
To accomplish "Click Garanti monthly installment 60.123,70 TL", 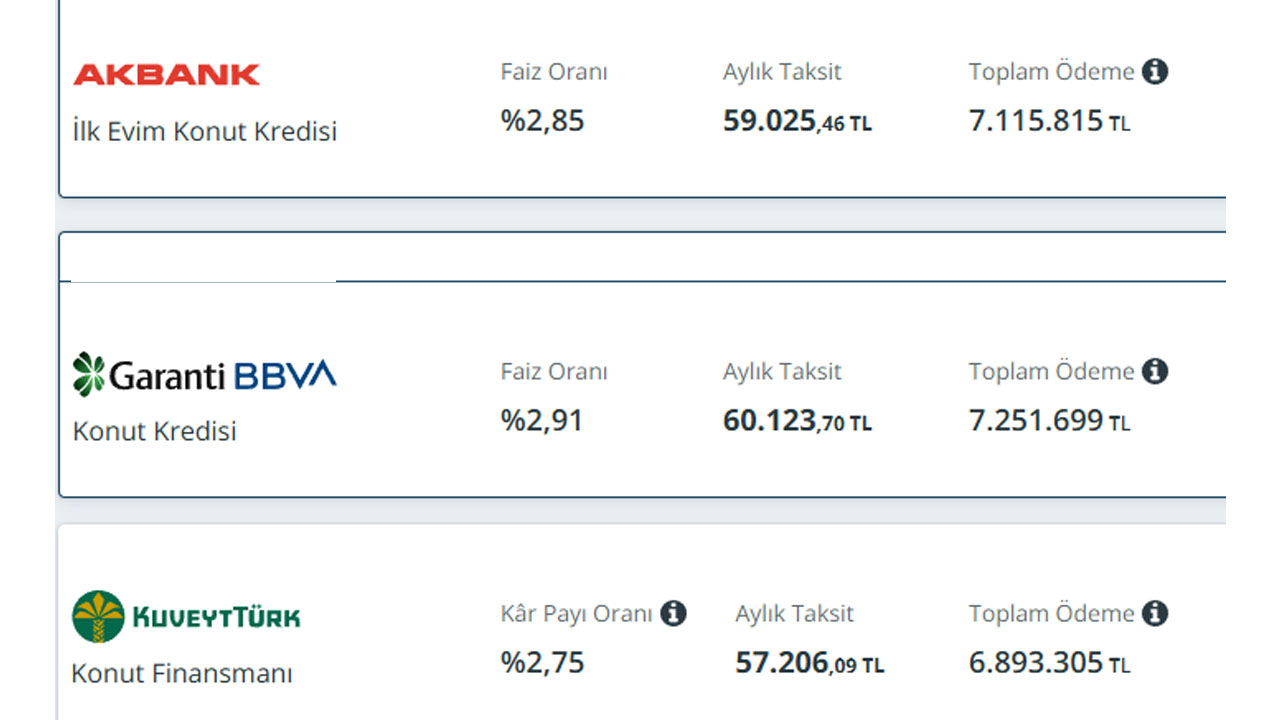I will [x=797, y=422].
